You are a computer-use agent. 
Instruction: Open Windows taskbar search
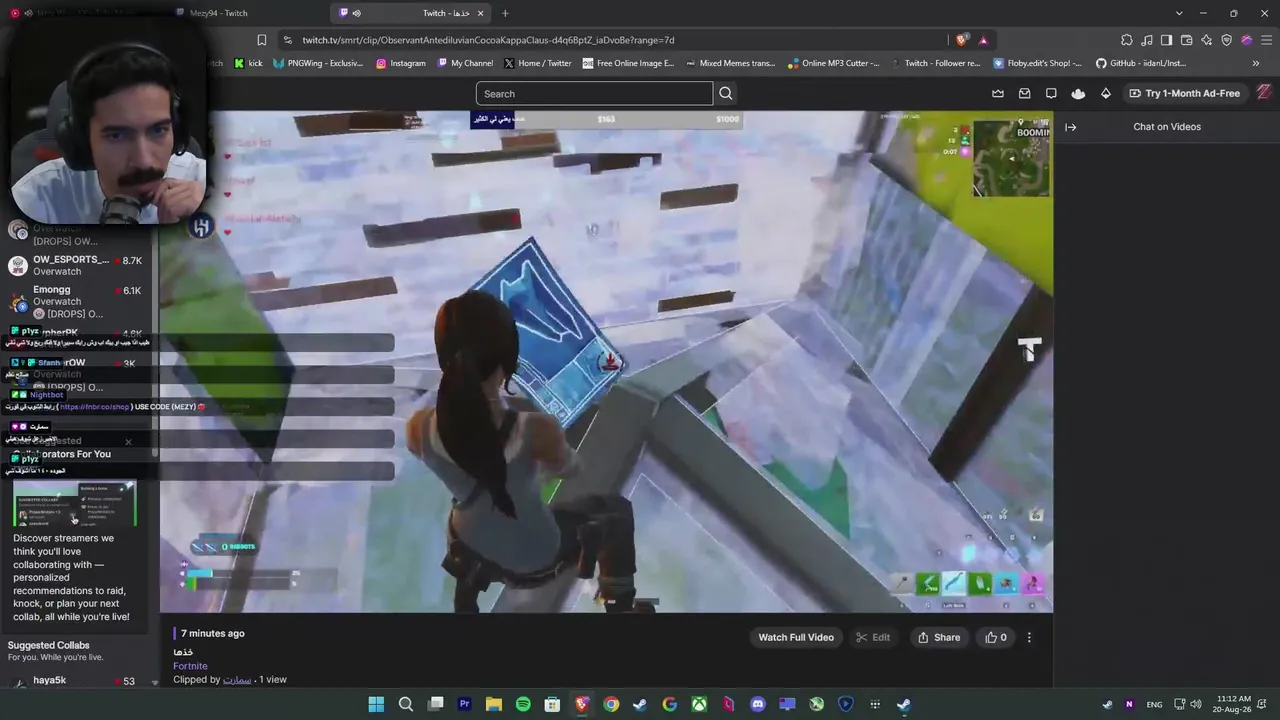click(x=406, y=704)
